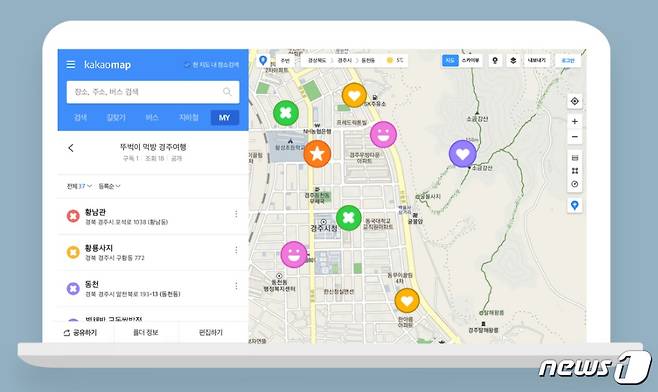The width and height of the screenshot is (658, 392).
Task: Zoom in with the plus button
Action: coord(574,122)
